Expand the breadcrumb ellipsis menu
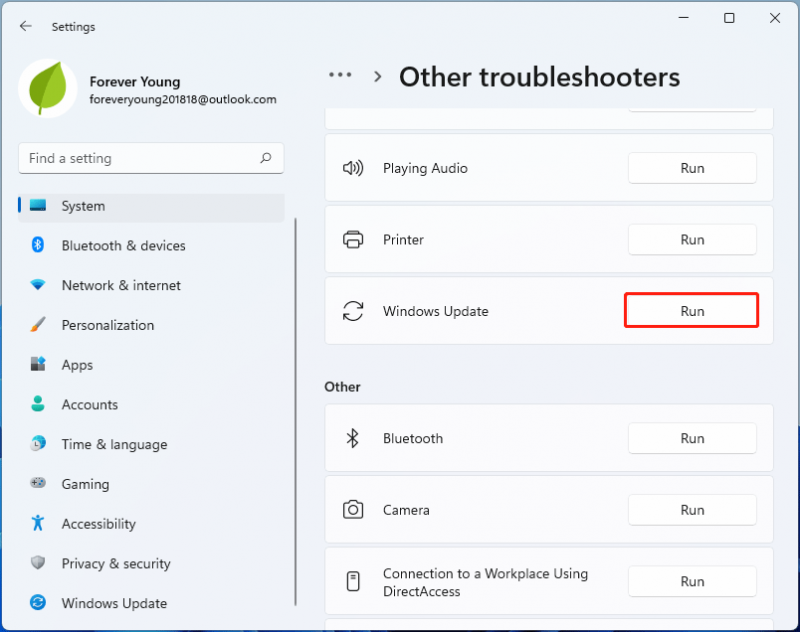 coord(340,75)
